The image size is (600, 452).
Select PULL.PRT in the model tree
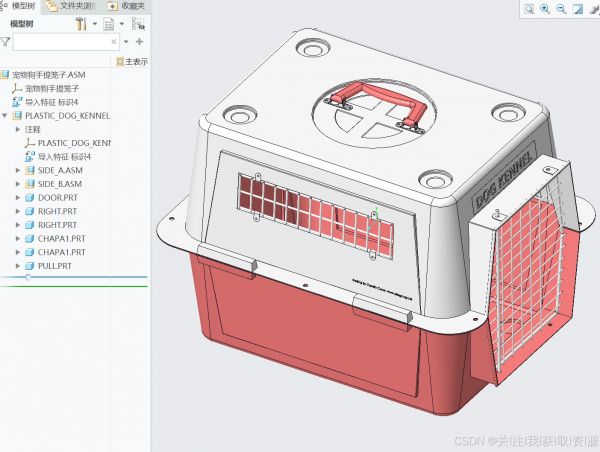coord(54,266)
